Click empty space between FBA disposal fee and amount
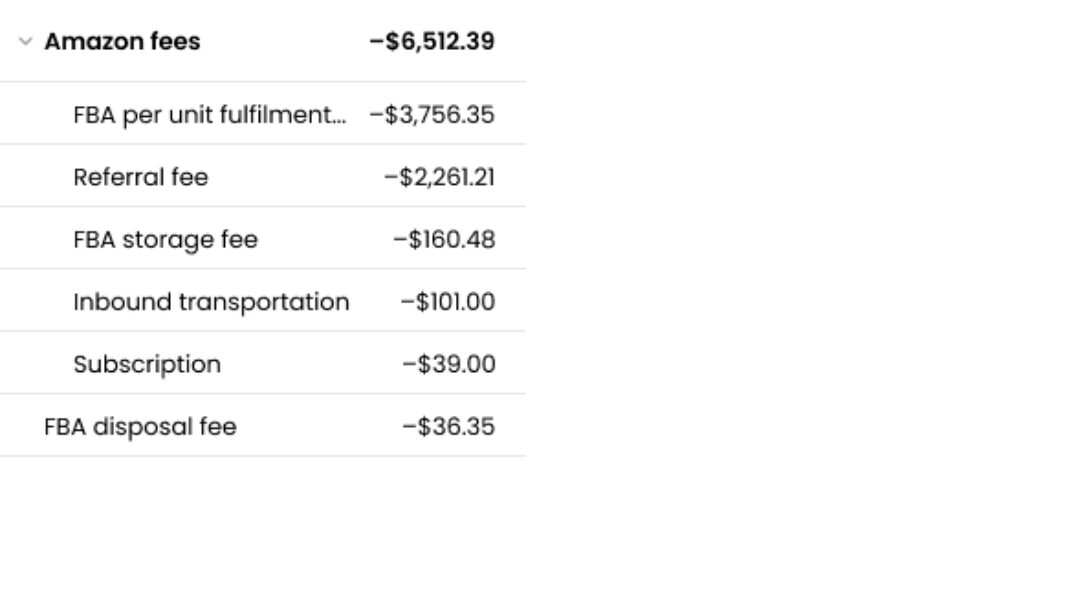The height and width of the screenshot is (608, 1080). pyautogui.click(x=320, y=427)
